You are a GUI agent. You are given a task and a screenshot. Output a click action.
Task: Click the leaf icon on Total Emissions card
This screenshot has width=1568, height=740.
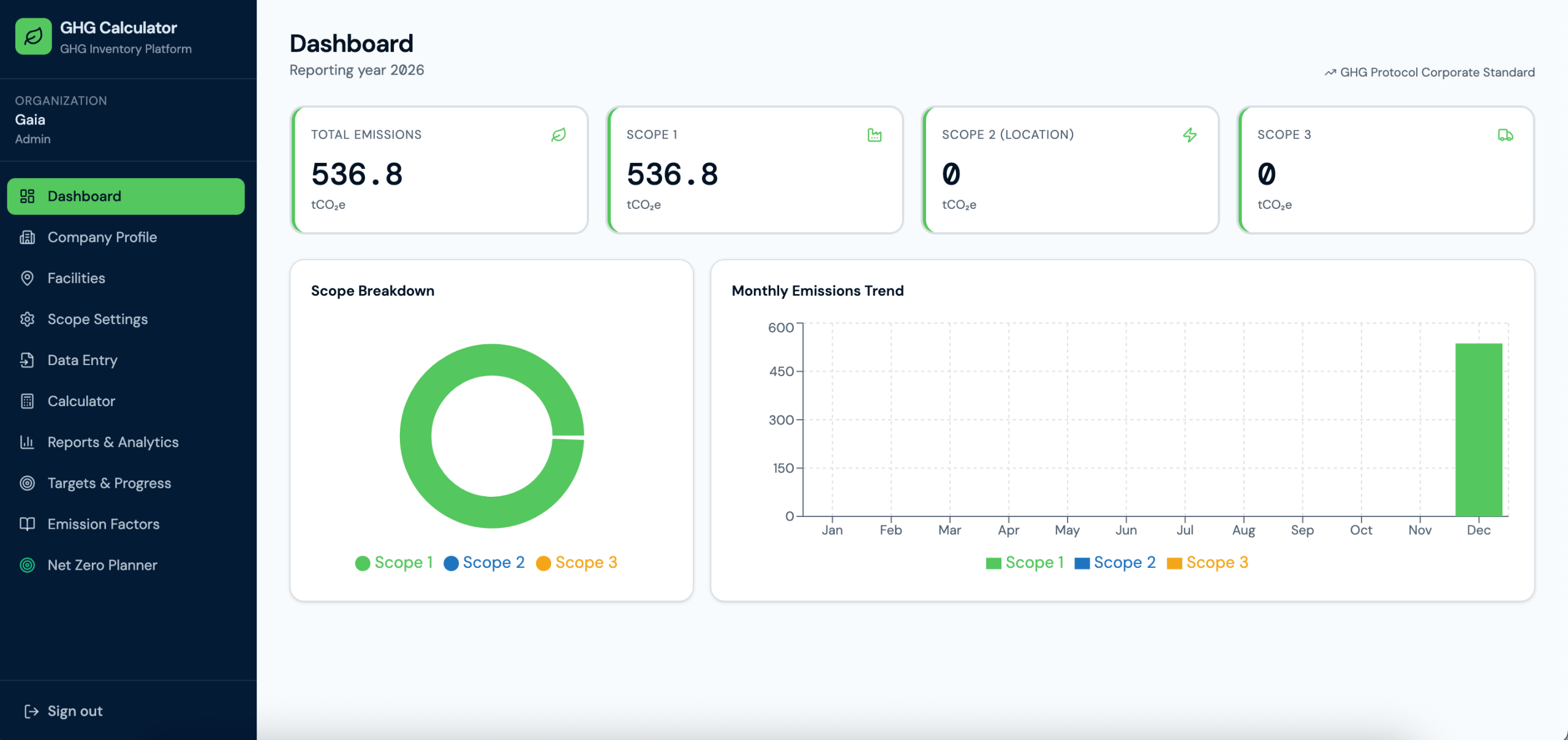tap(559, 135)
